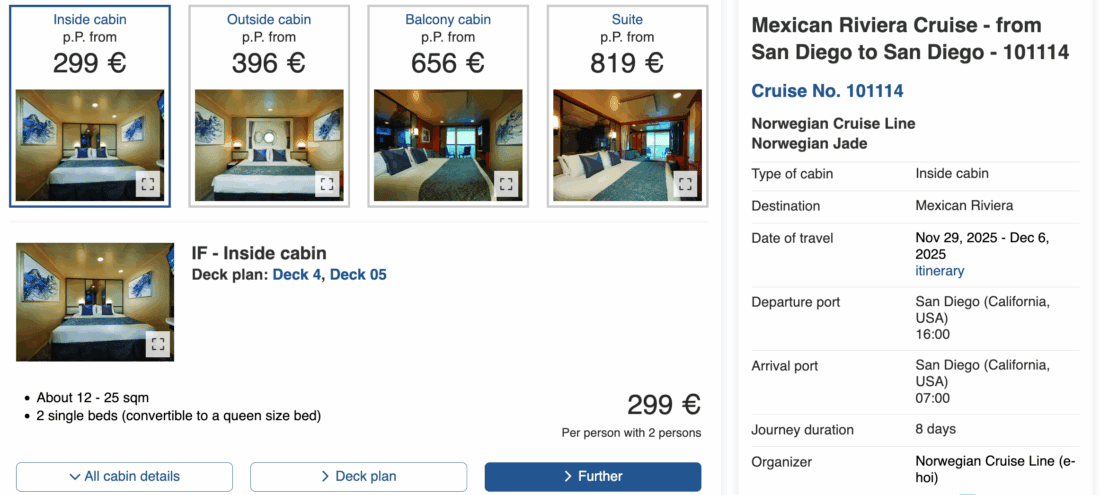Expand the Inside cabin photo fullscreen icon
The width and height of the screenshot is (1100, 495).
[147, 184]
